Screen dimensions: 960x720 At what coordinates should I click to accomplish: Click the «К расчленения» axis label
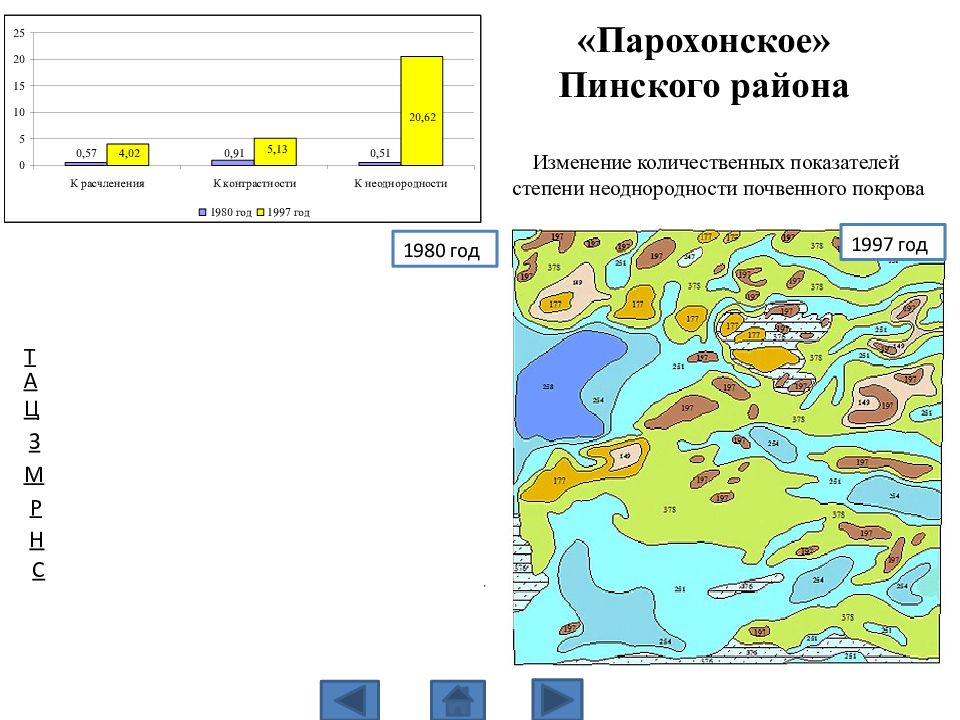pos(107,183)
